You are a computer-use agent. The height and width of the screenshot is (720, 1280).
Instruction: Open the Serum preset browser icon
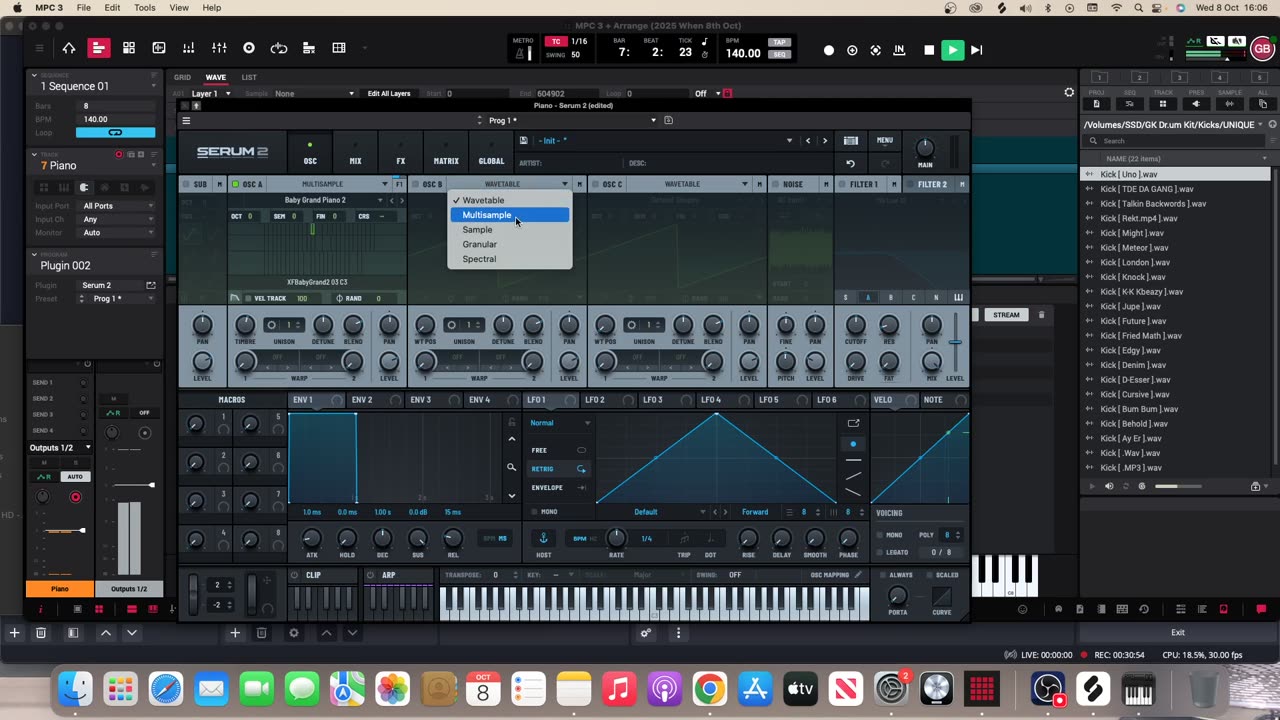(x=850, y=140)
